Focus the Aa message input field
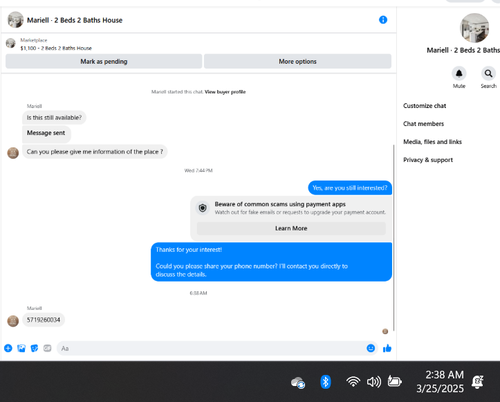500x402 pixels. pyautogui.click(x=217, y=348)
